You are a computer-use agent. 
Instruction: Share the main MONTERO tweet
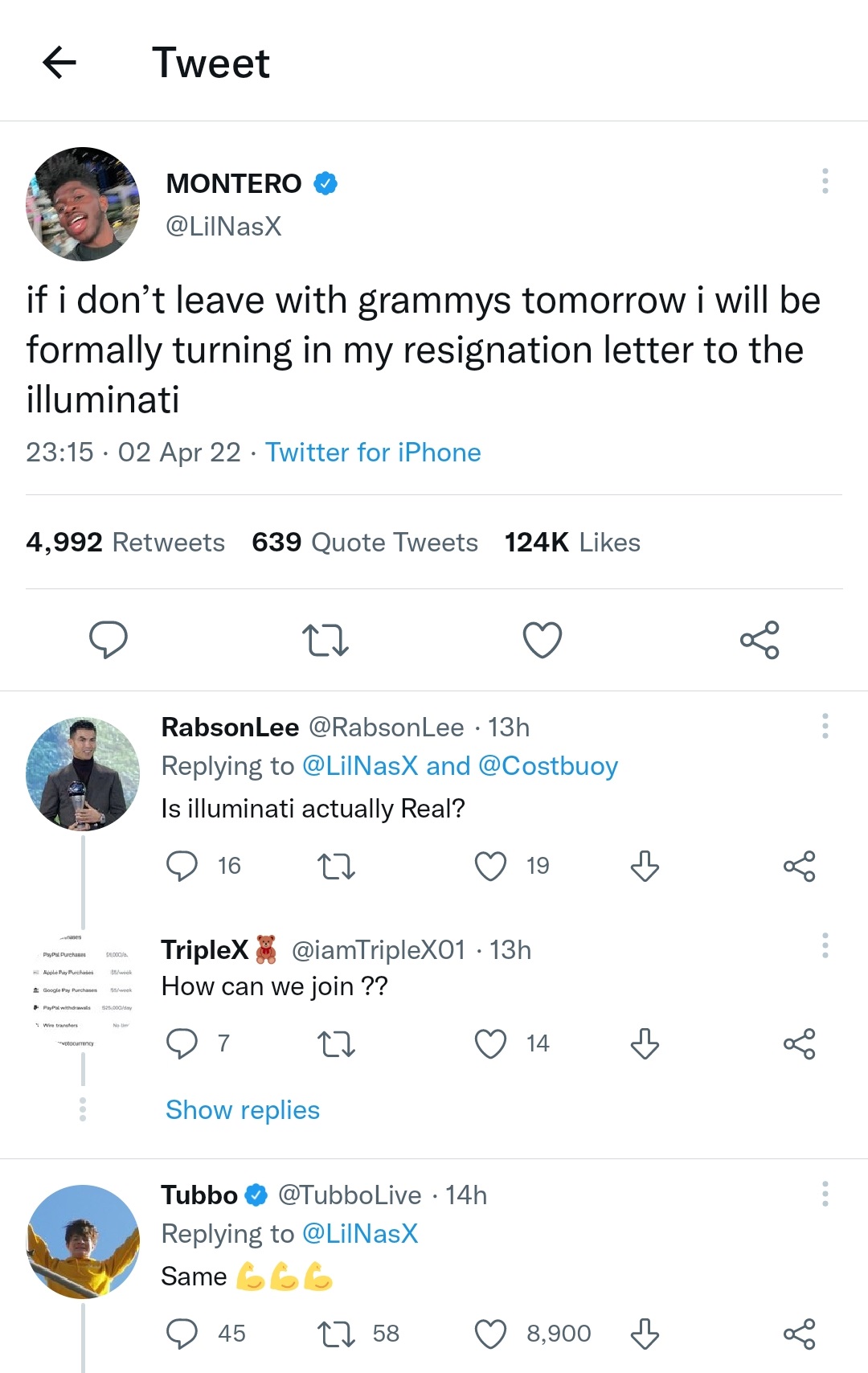click(x=759, y=640)
